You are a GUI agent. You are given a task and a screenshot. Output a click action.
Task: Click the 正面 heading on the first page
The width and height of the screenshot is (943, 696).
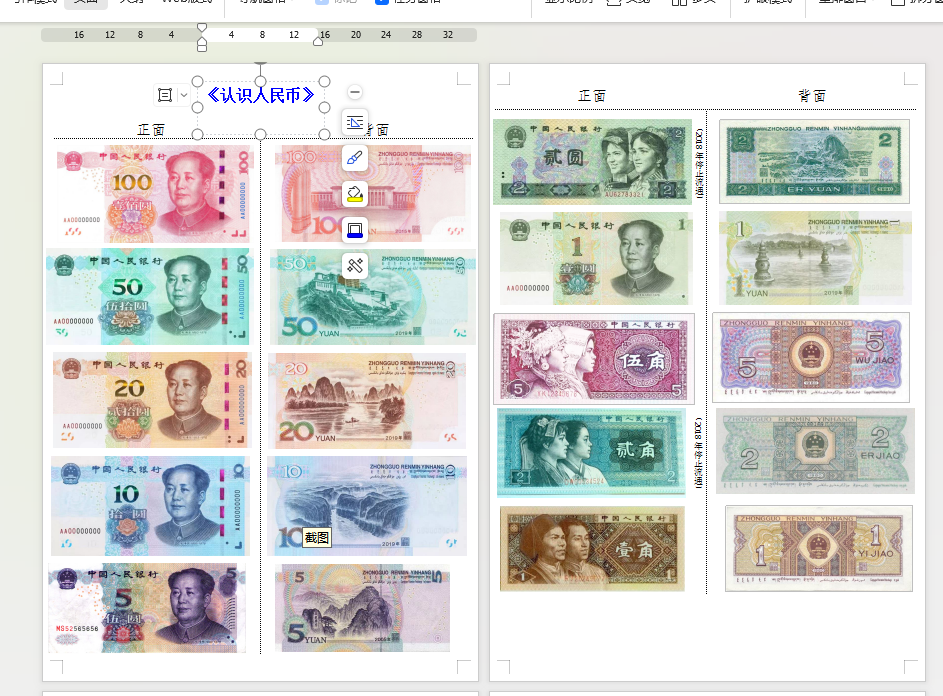[151, 129]
